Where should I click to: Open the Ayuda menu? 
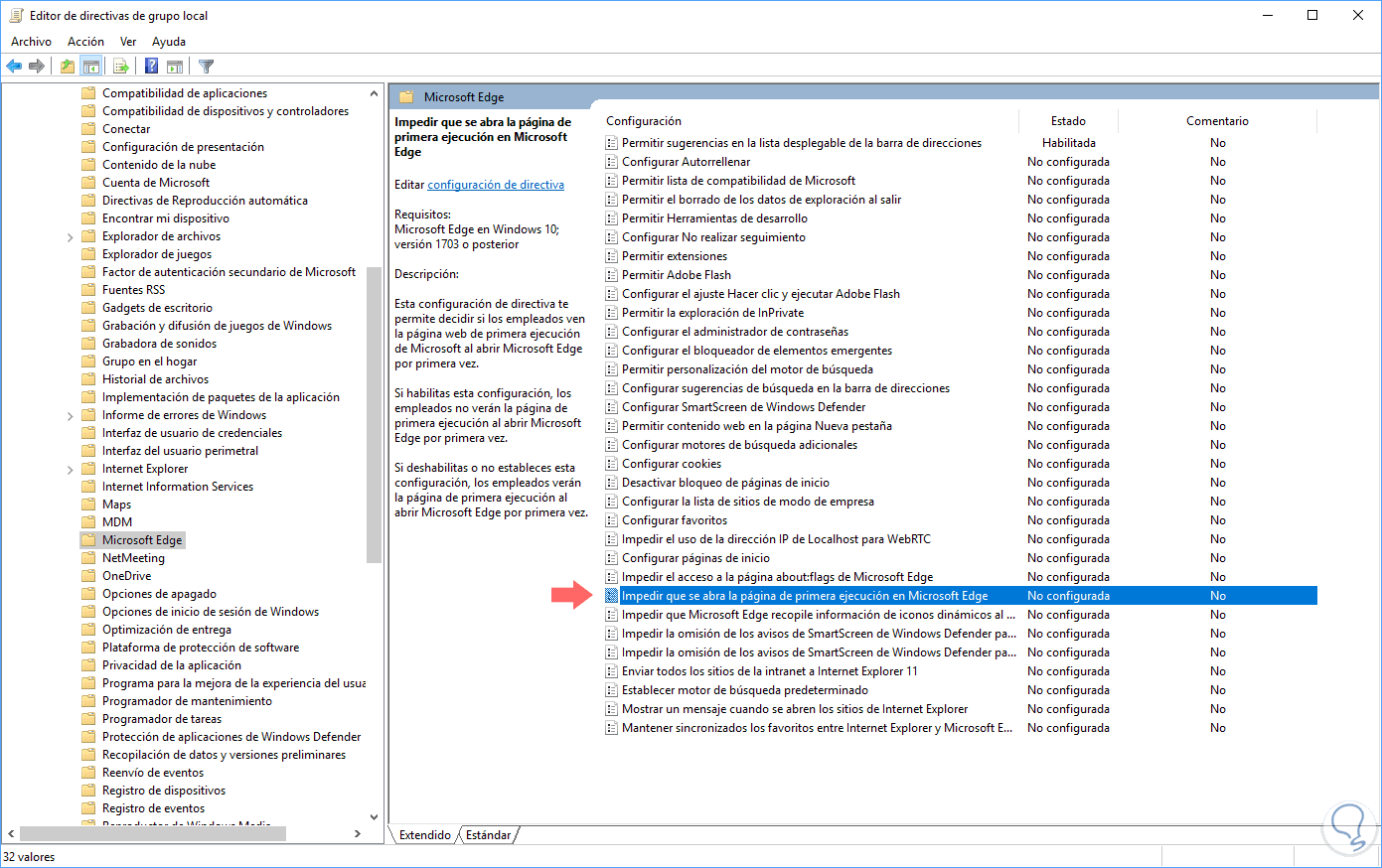click(169, 42)
